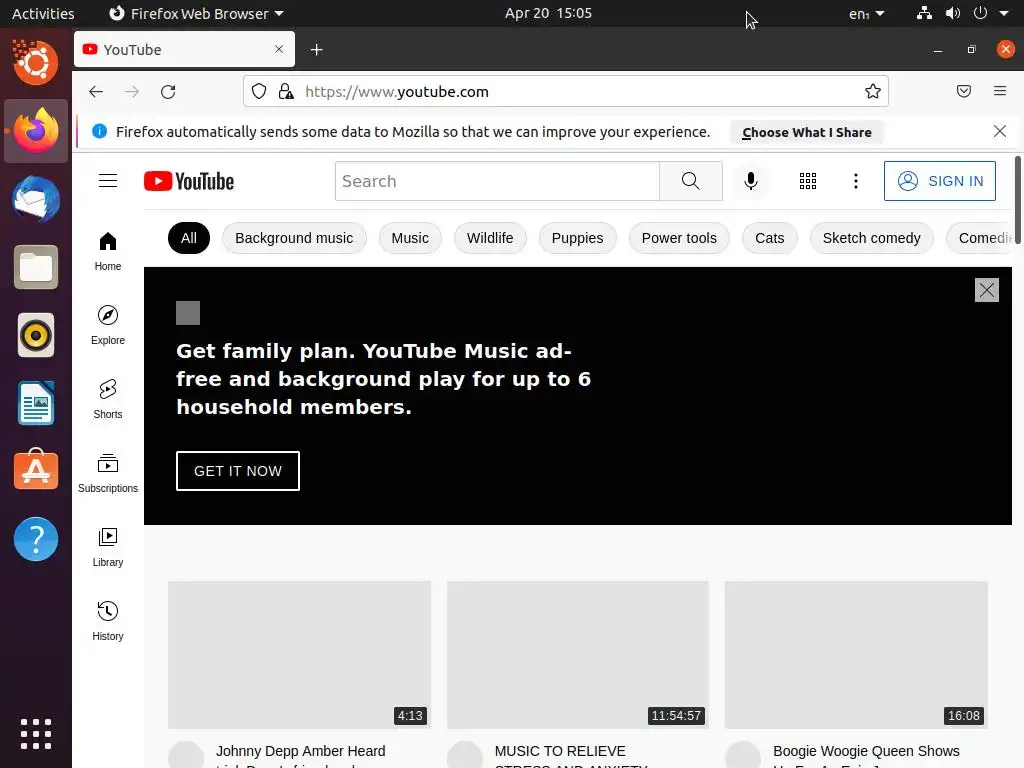The image size is (1024, 768).
Task: Click the volume icon in top bar
Action: 953,13
